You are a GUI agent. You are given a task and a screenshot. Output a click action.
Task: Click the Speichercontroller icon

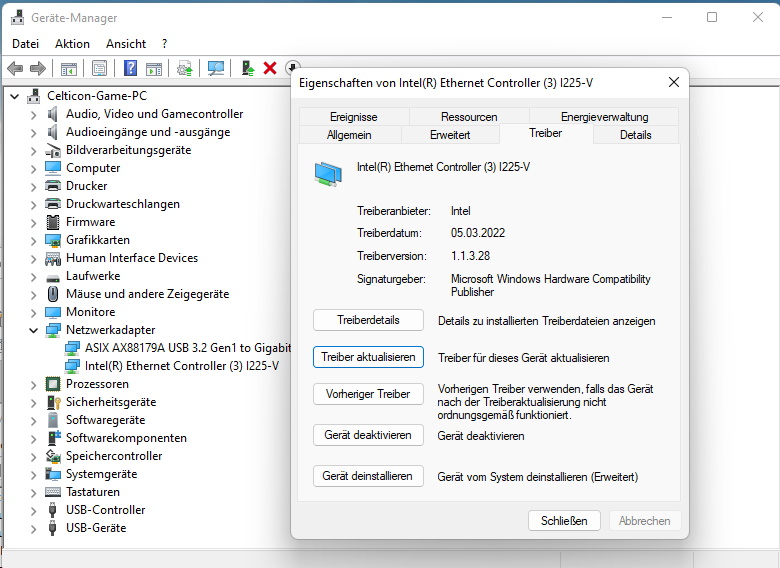[x=53, y=456]
